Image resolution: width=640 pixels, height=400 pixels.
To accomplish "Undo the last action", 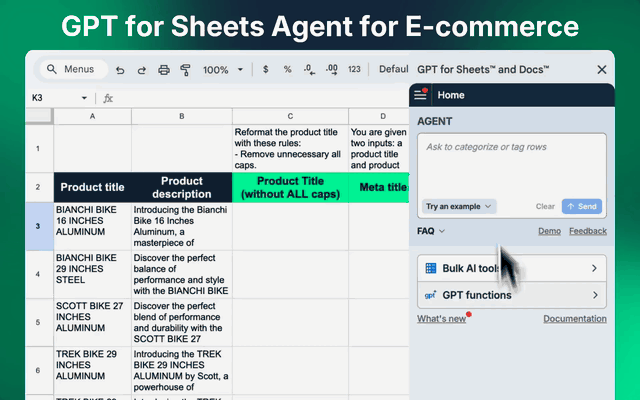I will (x=120, y=70).
